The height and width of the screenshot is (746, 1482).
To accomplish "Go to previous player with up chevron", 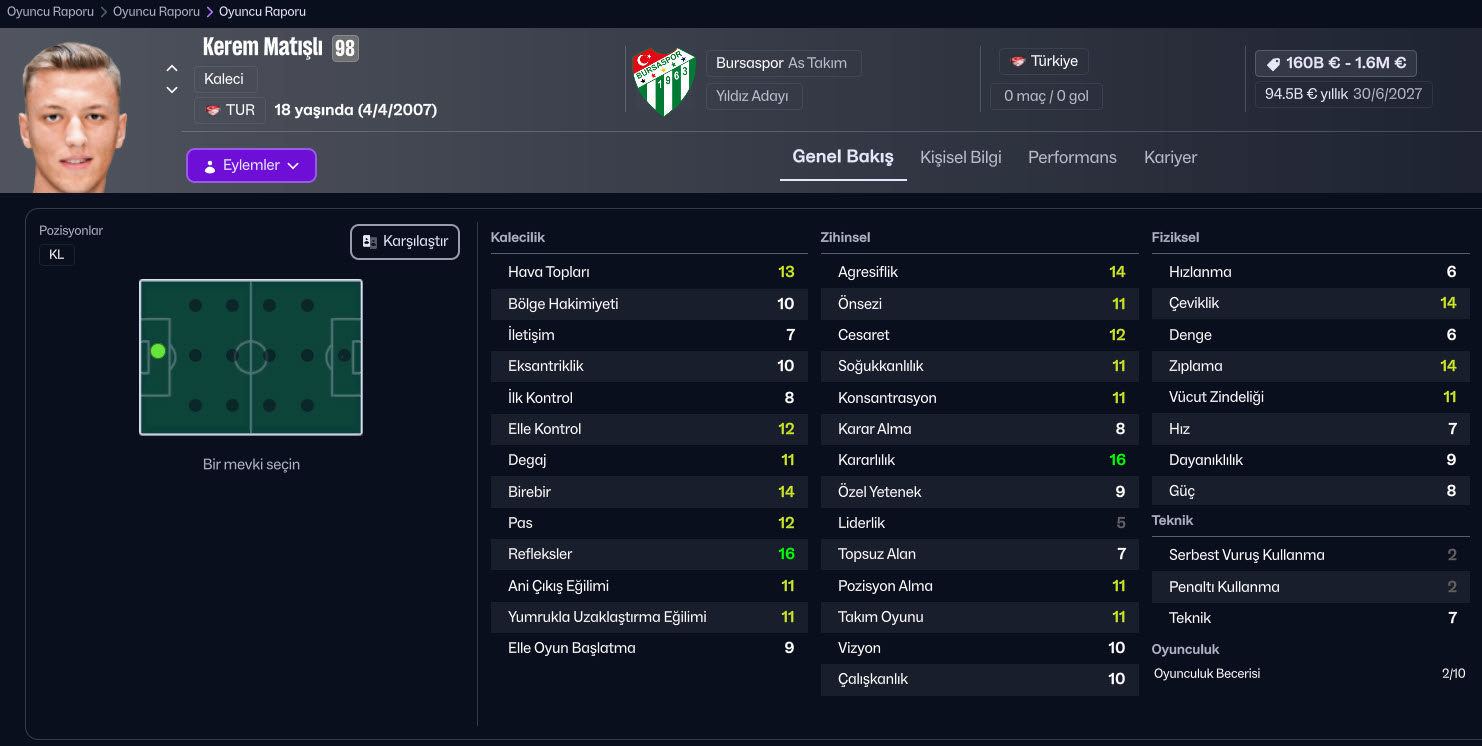I will click(x=172, y=68).
